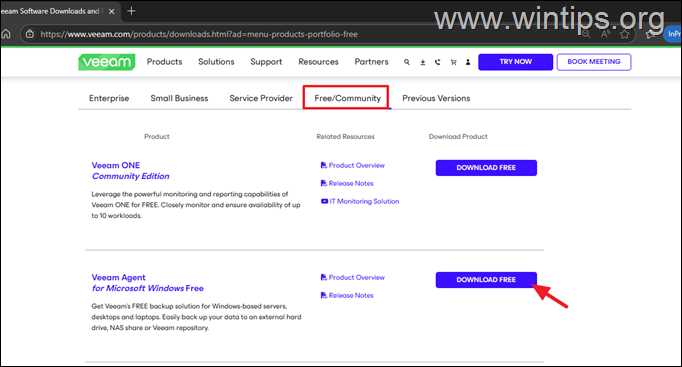Switch to the Previous Versions tab
682x367 pixels.
436,98
